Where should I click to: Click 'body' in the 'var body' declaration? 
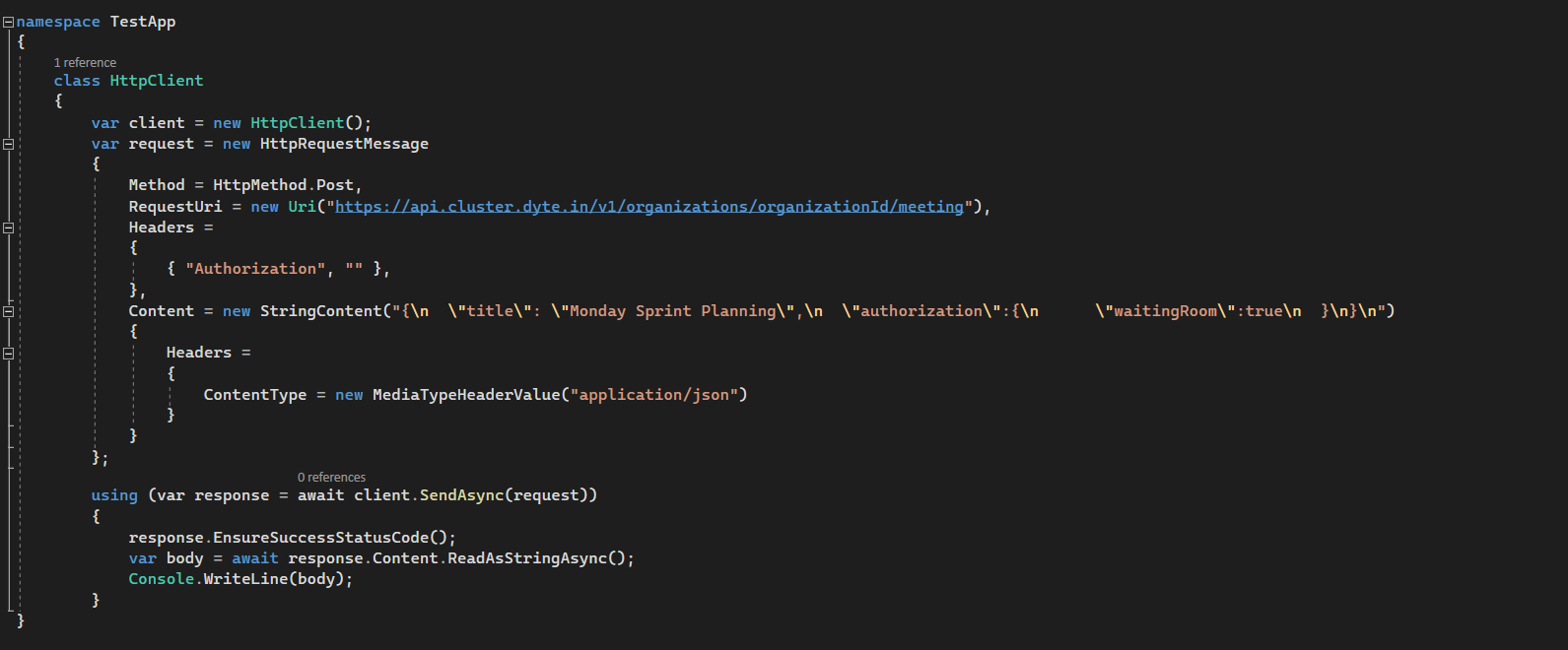tap(184, 558)
